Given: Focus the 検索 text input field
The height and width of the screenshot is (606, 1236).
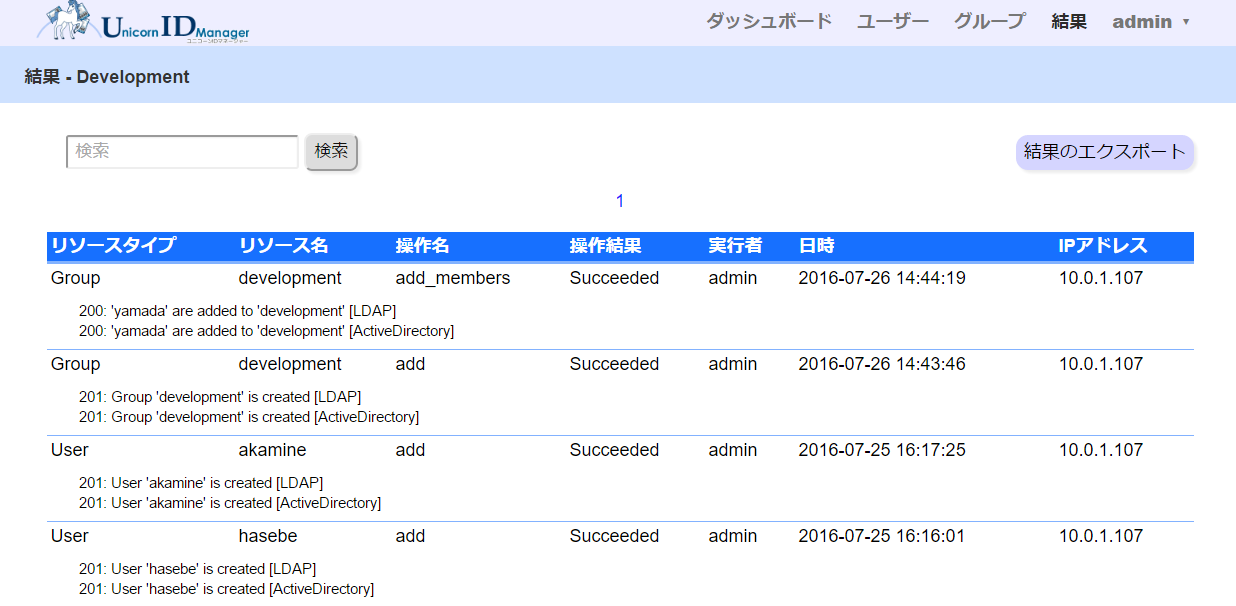Looking at the screenshot, I should pyautogui.click(x=182, y=152).
